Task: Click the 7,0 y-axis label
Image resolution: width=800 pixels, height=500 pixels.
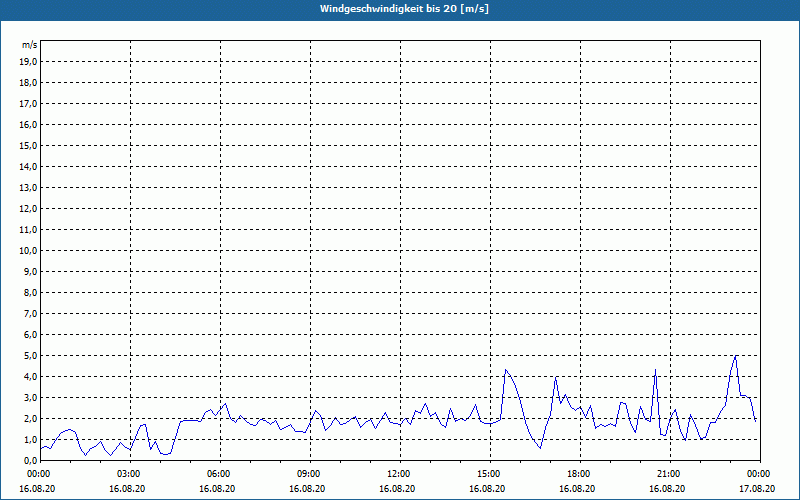Action: click(x=30, y=314)
